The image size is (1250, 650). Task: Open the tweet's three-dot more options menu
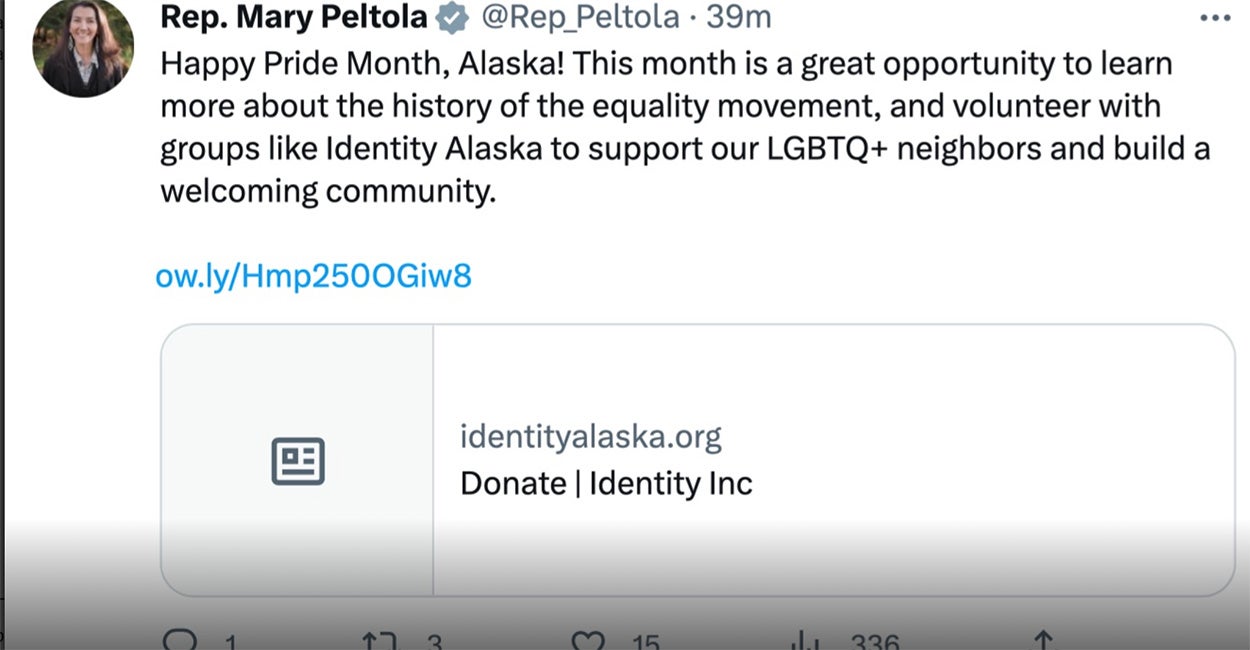1215,18
